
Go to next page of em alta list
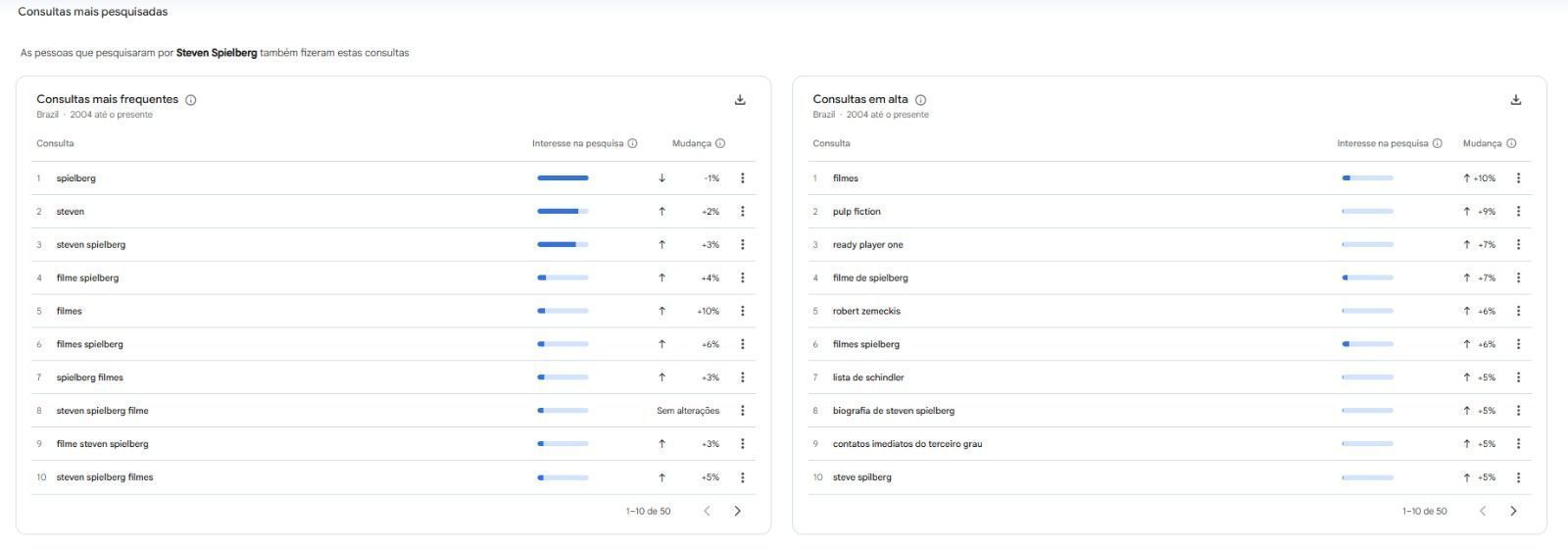[1514, 511]
